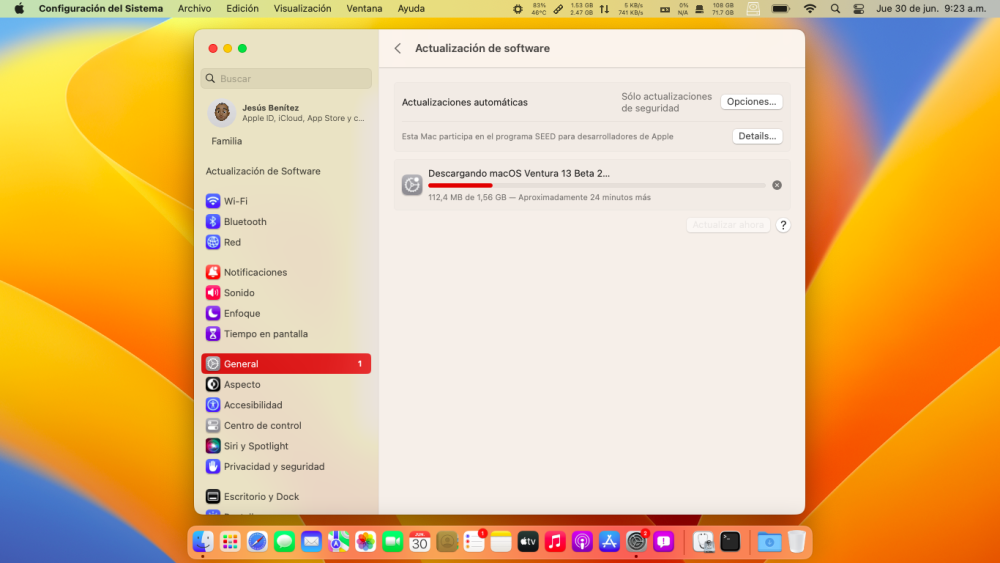Open Bluetooth settings in sidebar
This screenshot has width=1000, height=563.
(286, 221)
